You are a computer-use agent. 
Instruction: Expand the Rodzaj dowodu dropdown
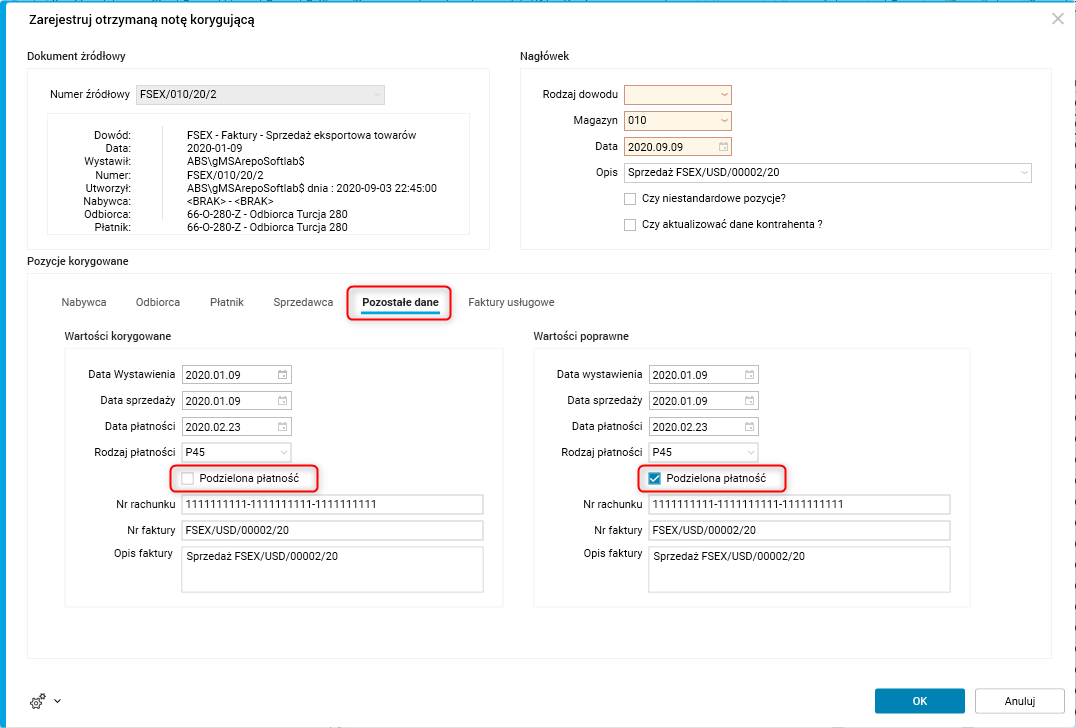click(724, 95)
